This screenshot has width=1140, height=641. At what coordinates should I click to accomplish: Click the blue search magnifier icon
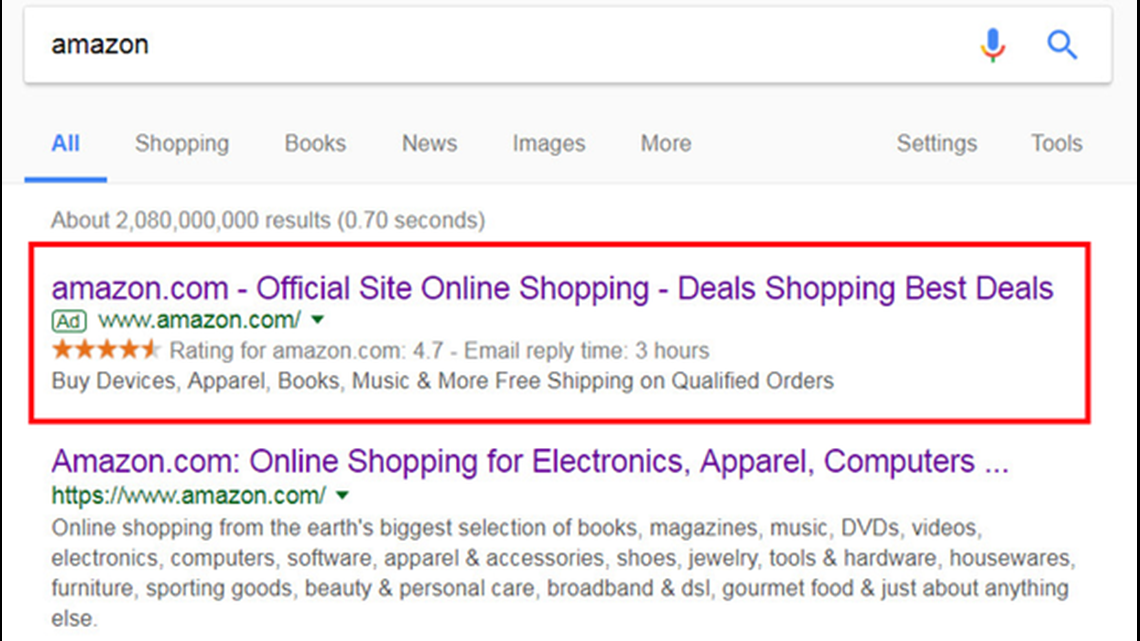coord(1062,45)
